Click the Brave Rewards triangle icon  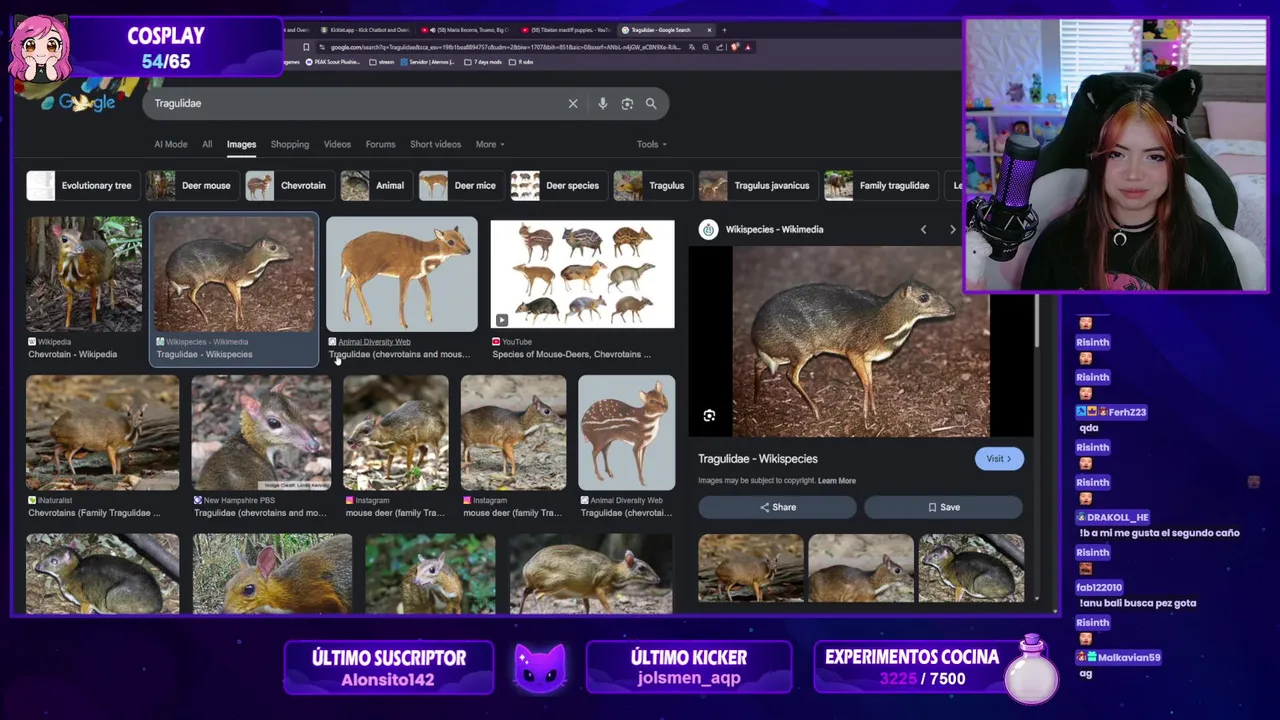748,47
